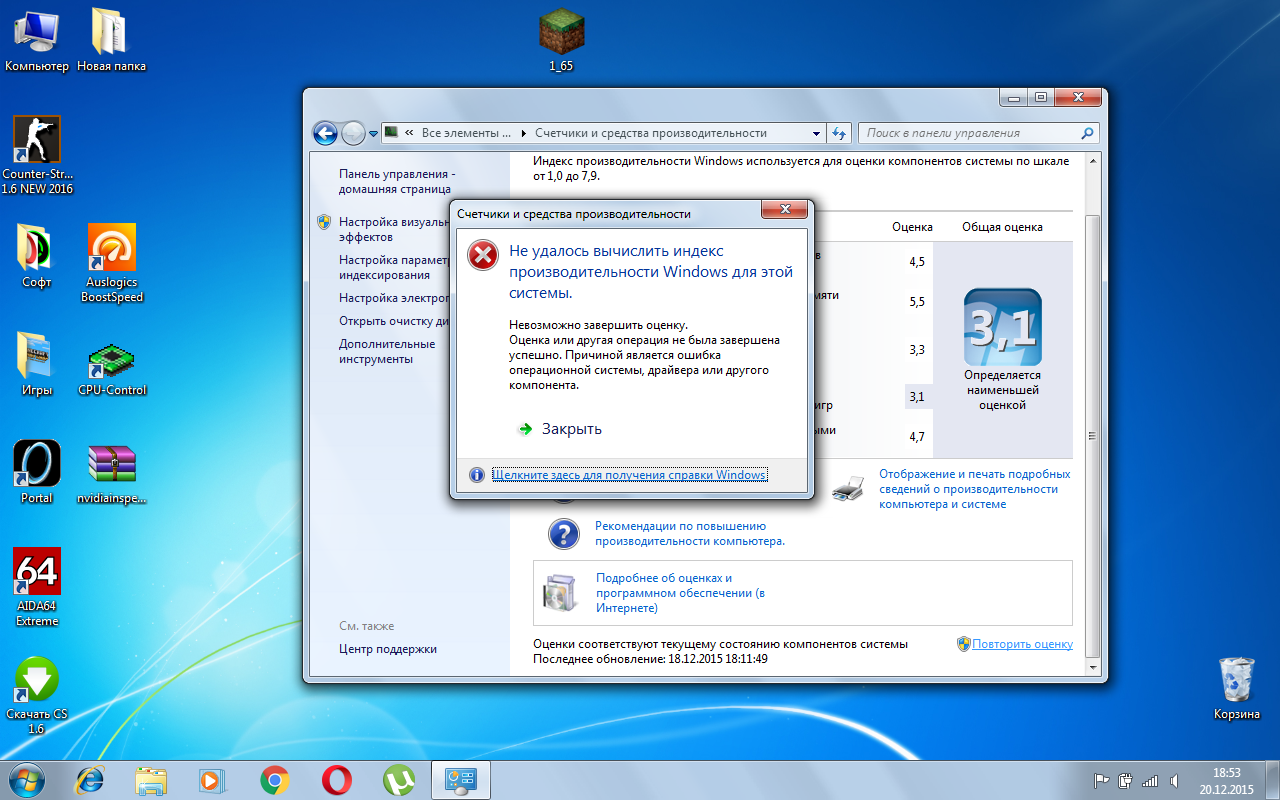Expand recent pages dropdown next to navigation arrows

point(373,133)
